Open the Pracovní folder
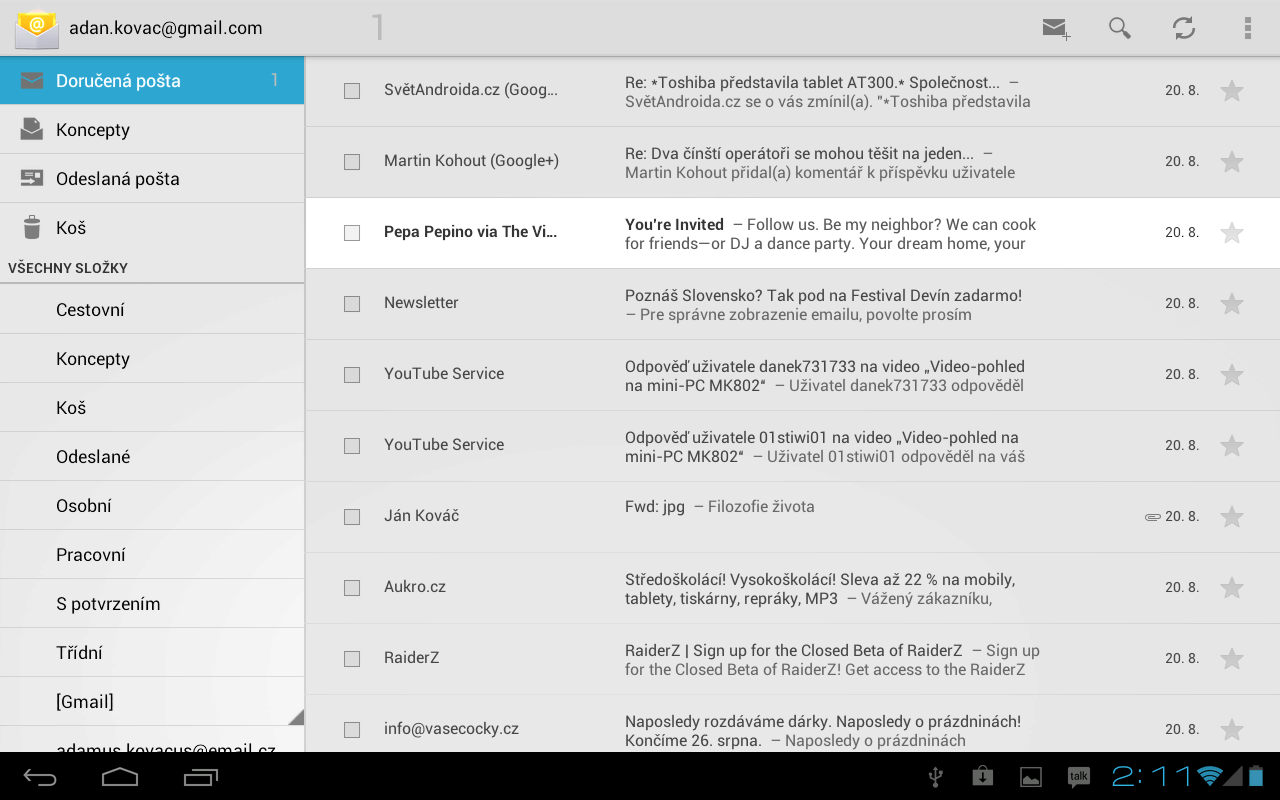The height and width of the screenshot is (800, 1280). click(x=91, y=555)
